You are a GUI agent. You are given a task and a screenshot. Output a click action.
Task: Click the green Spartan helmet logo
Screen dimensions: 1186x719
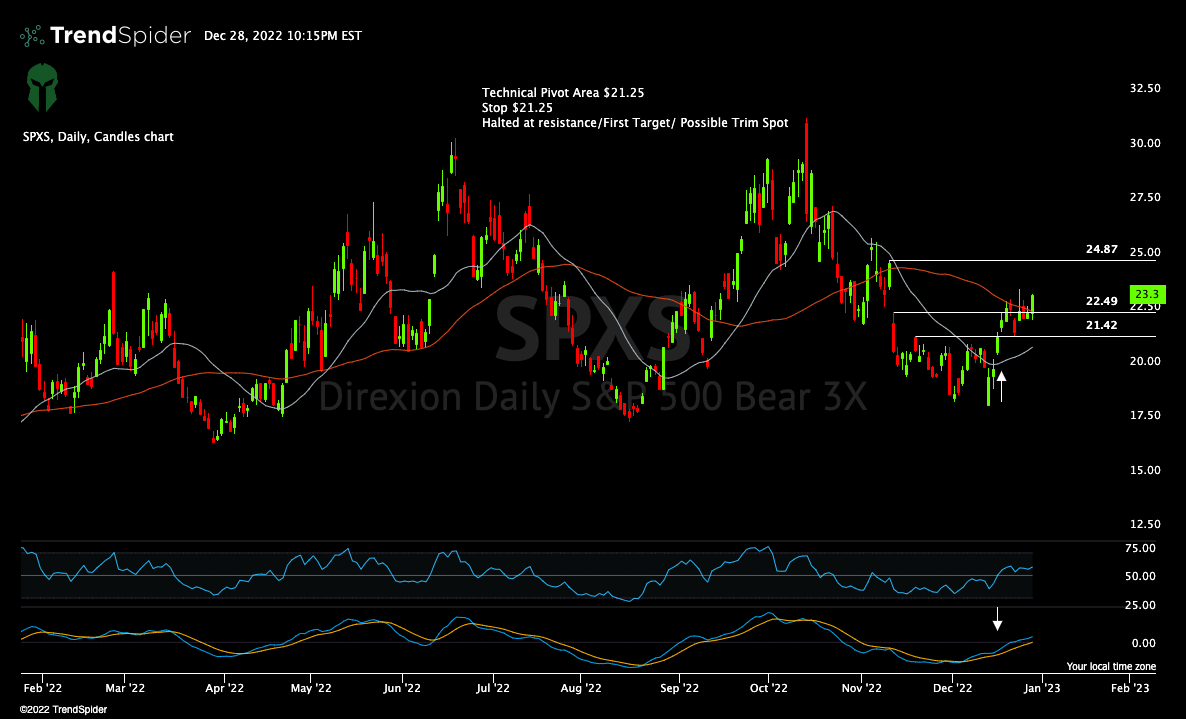pyautogui.click(x=42, y=88)
